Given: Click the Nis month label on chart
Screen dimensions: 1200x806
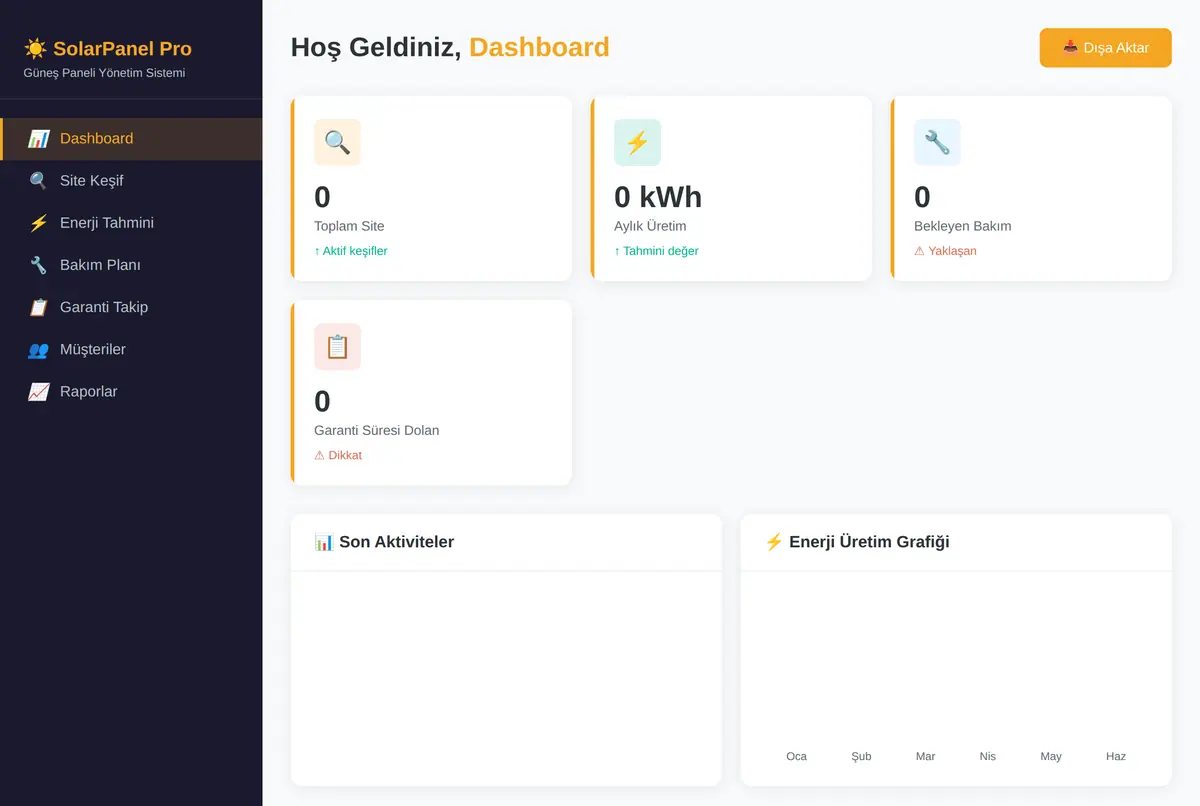Looking at the screenshot, I should tap(988, 756).
